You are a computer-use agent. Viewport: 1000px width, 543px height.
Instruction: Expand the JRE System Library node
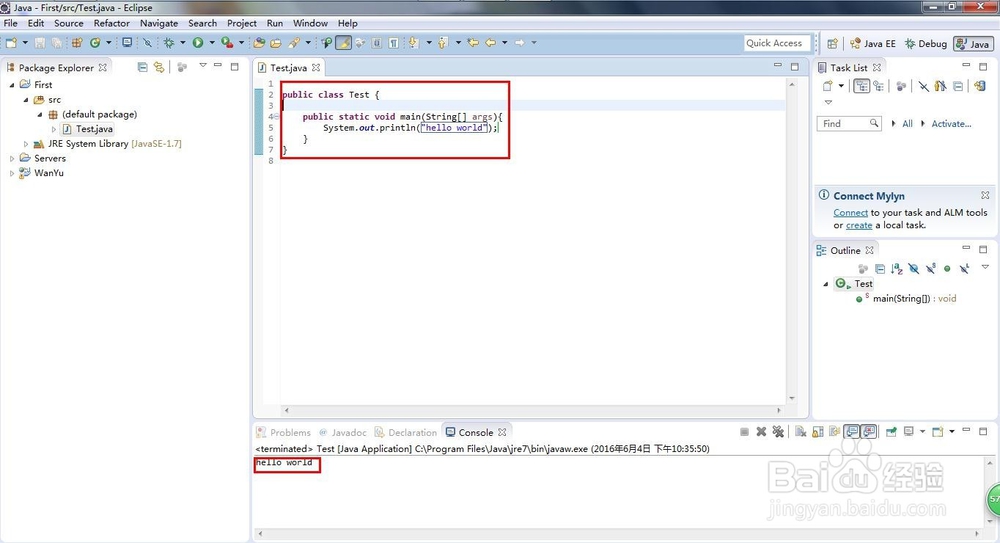click(x=26, y=144)
